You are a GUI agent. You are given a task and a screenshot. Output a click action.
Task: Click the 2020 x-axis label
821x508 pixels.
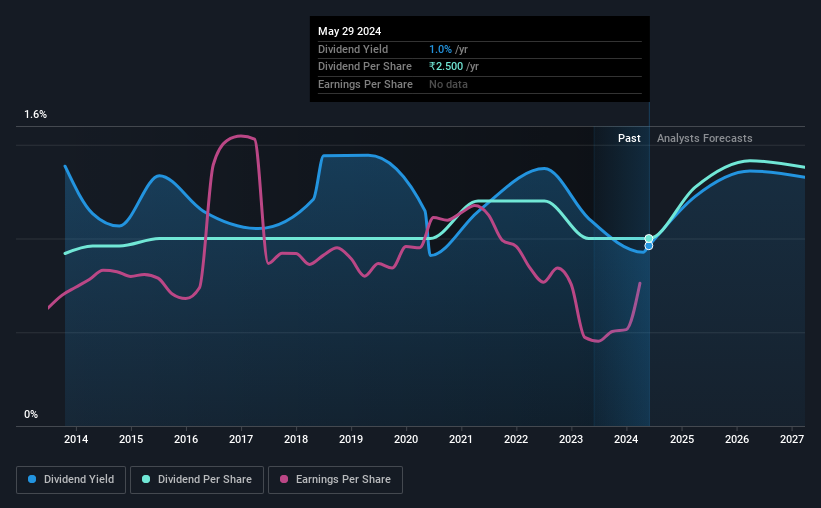pyautogui.click(x=406, y=439)
